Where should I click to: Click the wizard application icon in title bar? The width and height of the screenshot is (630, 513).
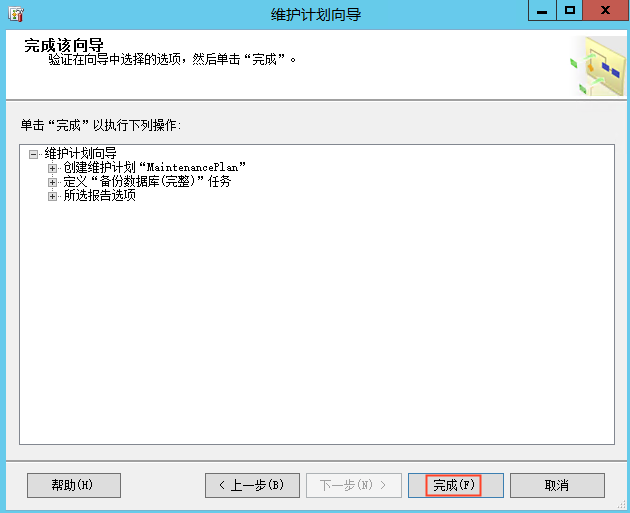pos(16,14)
